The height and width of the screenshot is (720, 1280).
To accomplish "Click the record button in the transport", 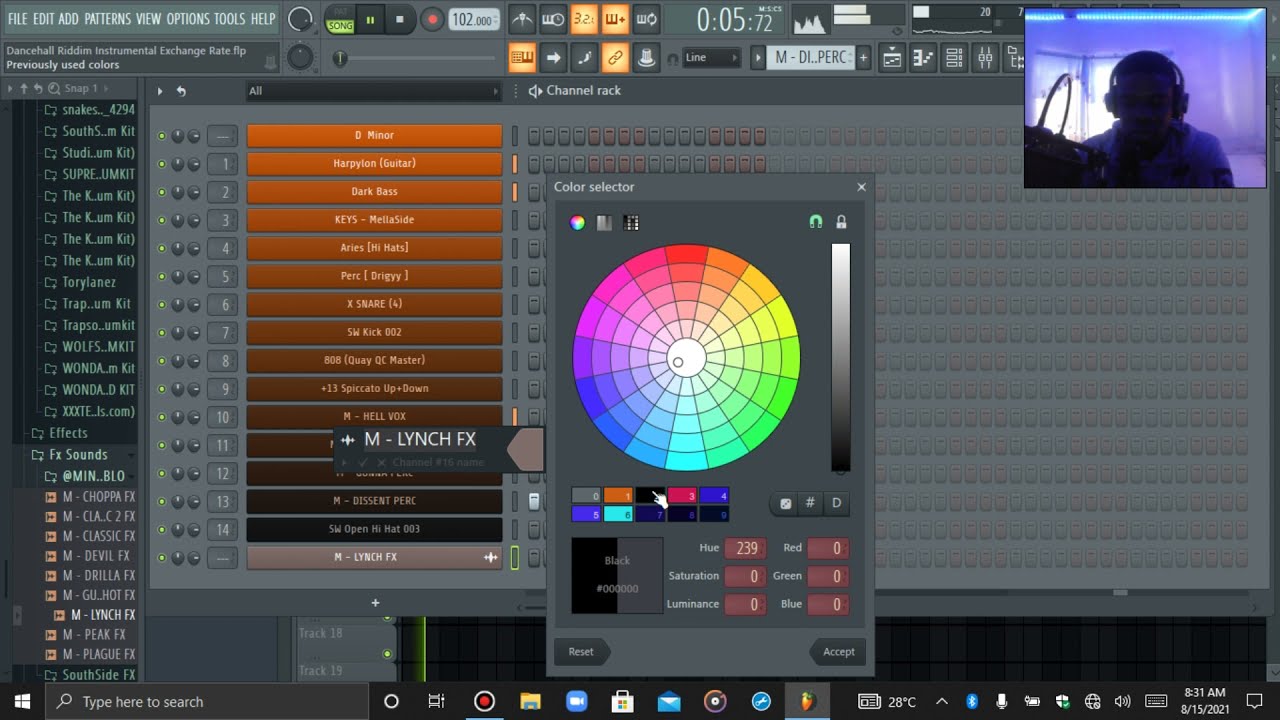I will 432,19.
